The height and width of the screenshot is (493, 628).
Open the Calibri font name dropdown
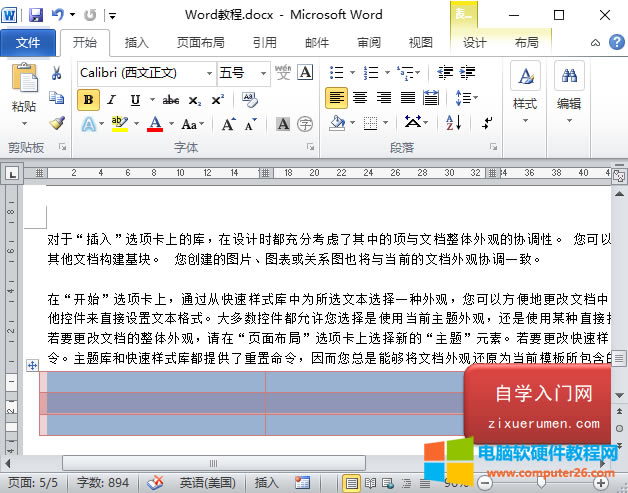(x=209, y=73)
